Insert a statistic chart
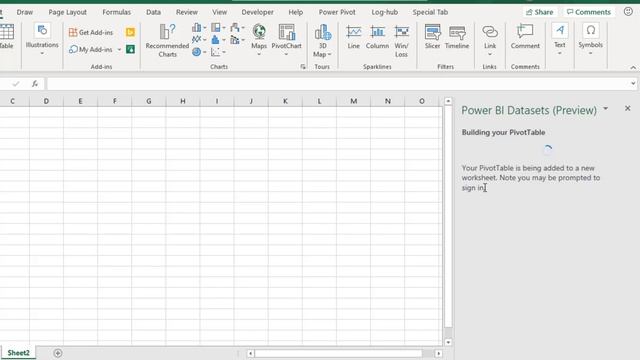 [218, 40]
